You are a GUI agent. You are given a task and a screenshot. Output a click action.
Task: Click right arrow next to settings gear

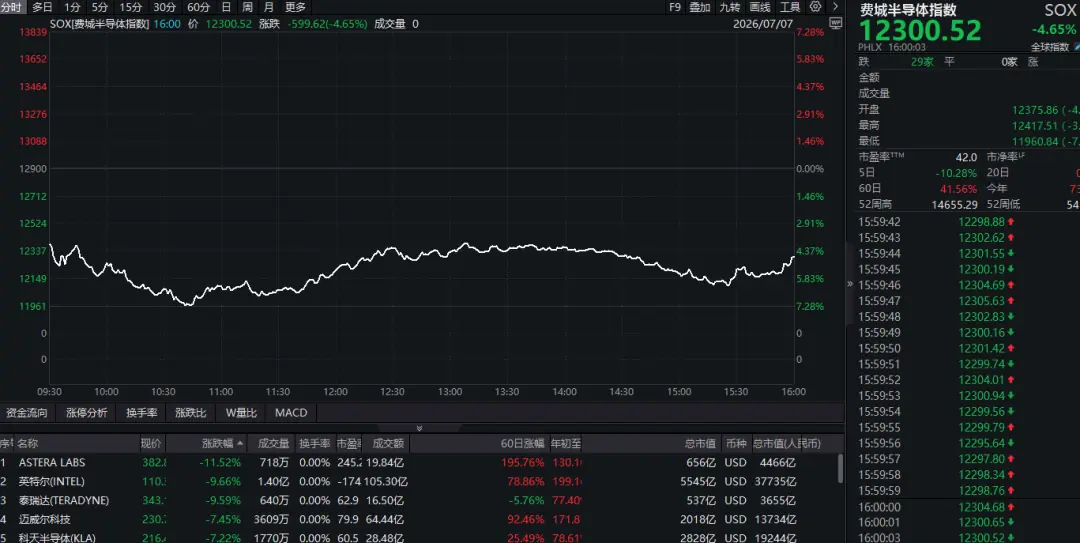[x=835, y=7]
